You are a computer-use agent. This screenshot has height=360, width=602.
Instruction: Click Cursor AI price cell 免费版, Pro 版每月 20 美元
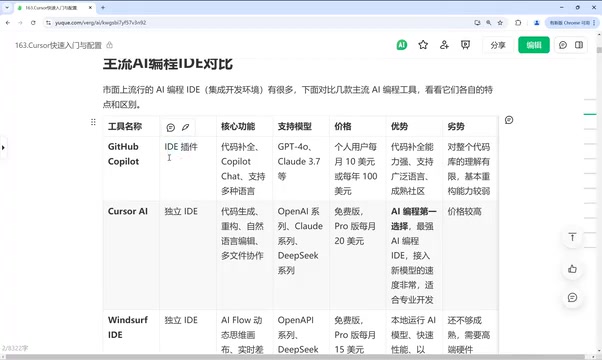coord(357,255)
